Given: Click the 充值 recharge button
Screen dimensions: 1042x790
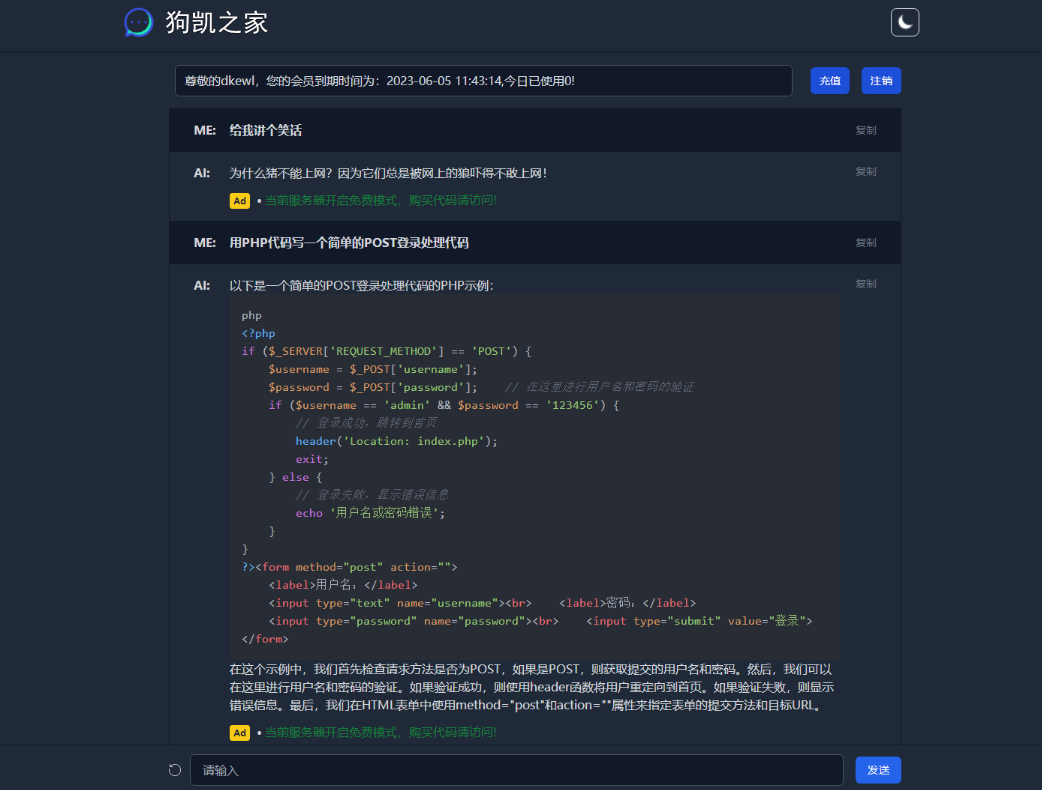Looking at the screenshot, I should tap(829, 80).
